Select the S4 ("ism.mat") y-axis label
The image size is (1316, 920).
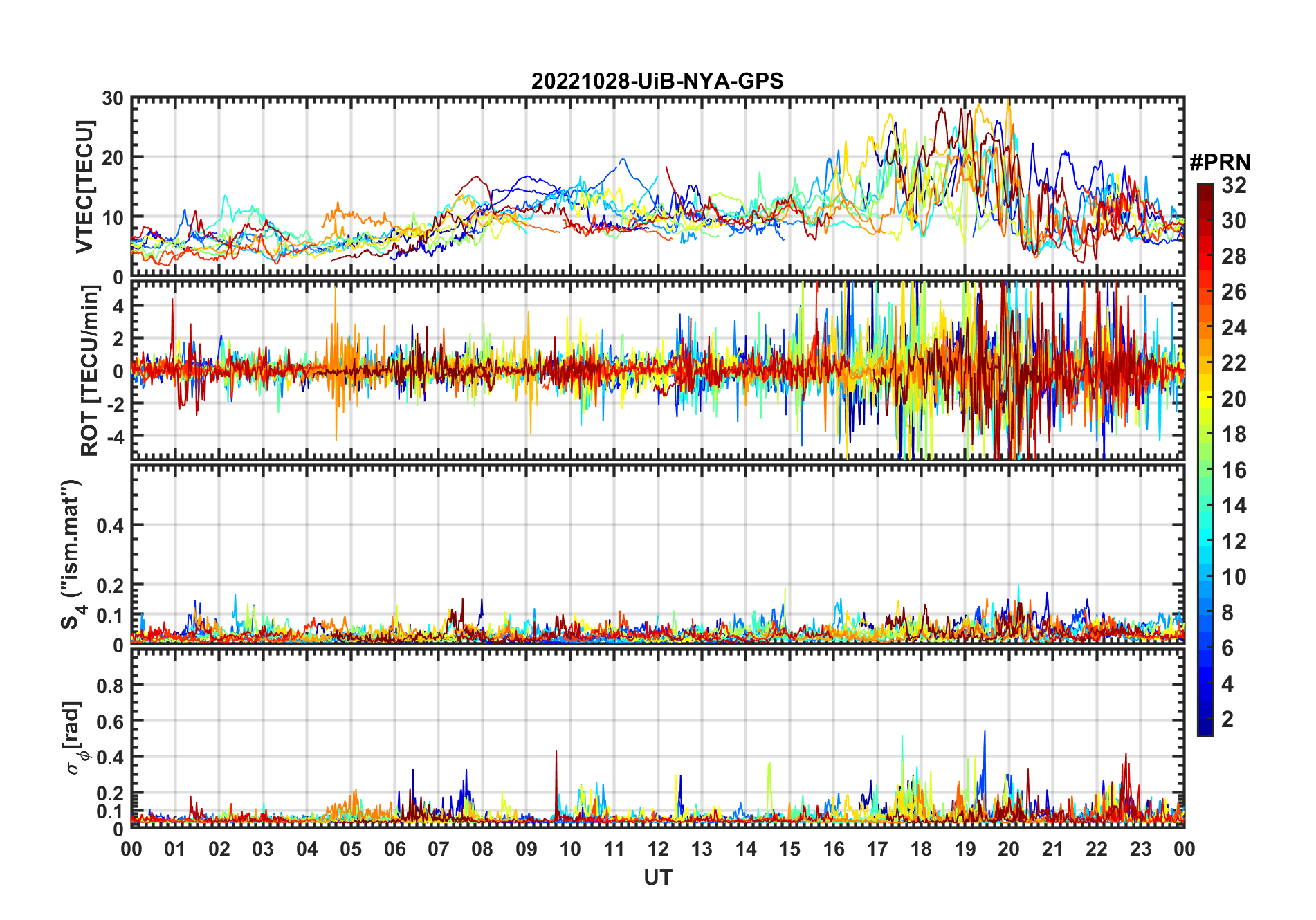[x=72, y=555]
